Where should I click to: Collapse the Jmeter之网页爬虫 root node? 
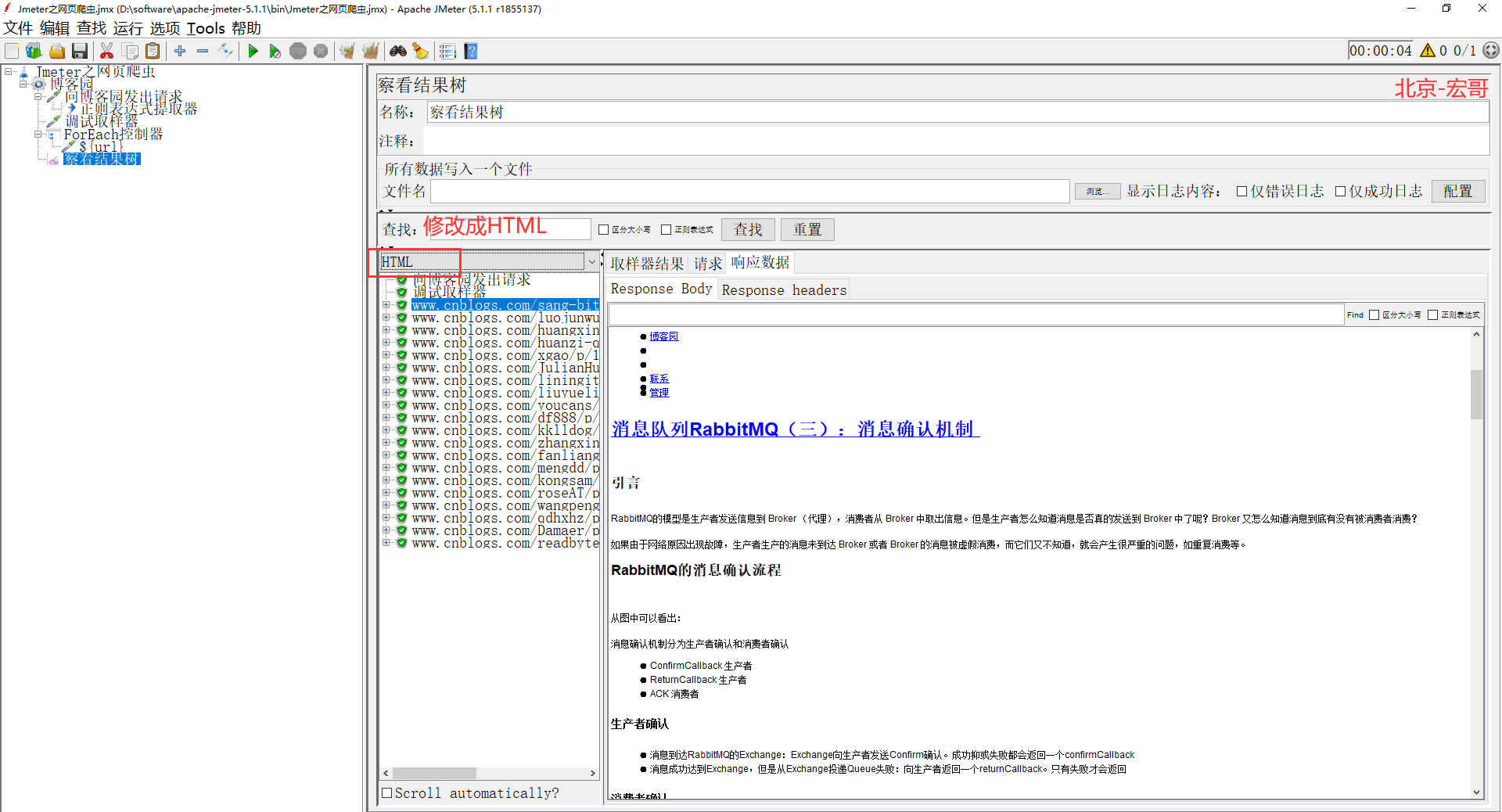tap(9, 71)
